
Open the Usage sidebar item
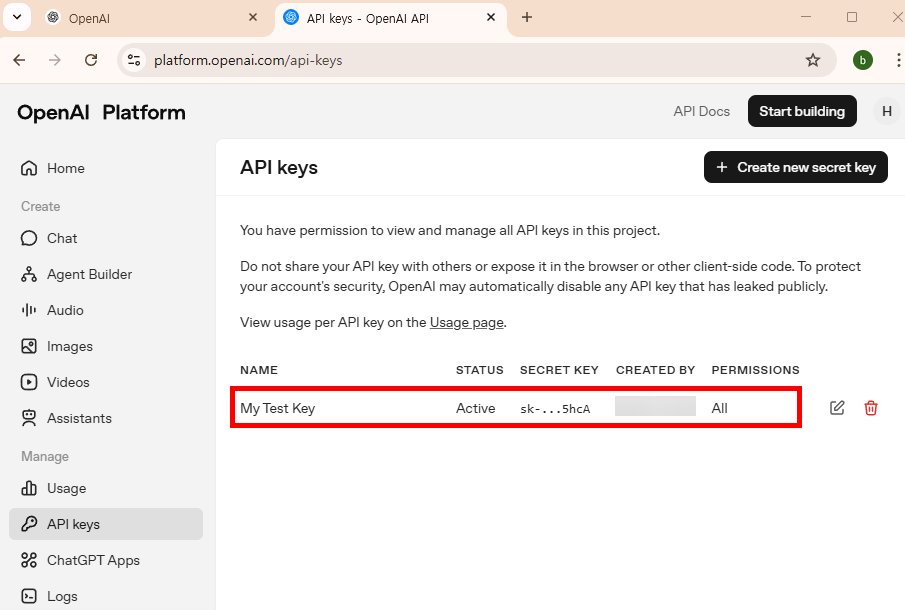click(106, 488)
